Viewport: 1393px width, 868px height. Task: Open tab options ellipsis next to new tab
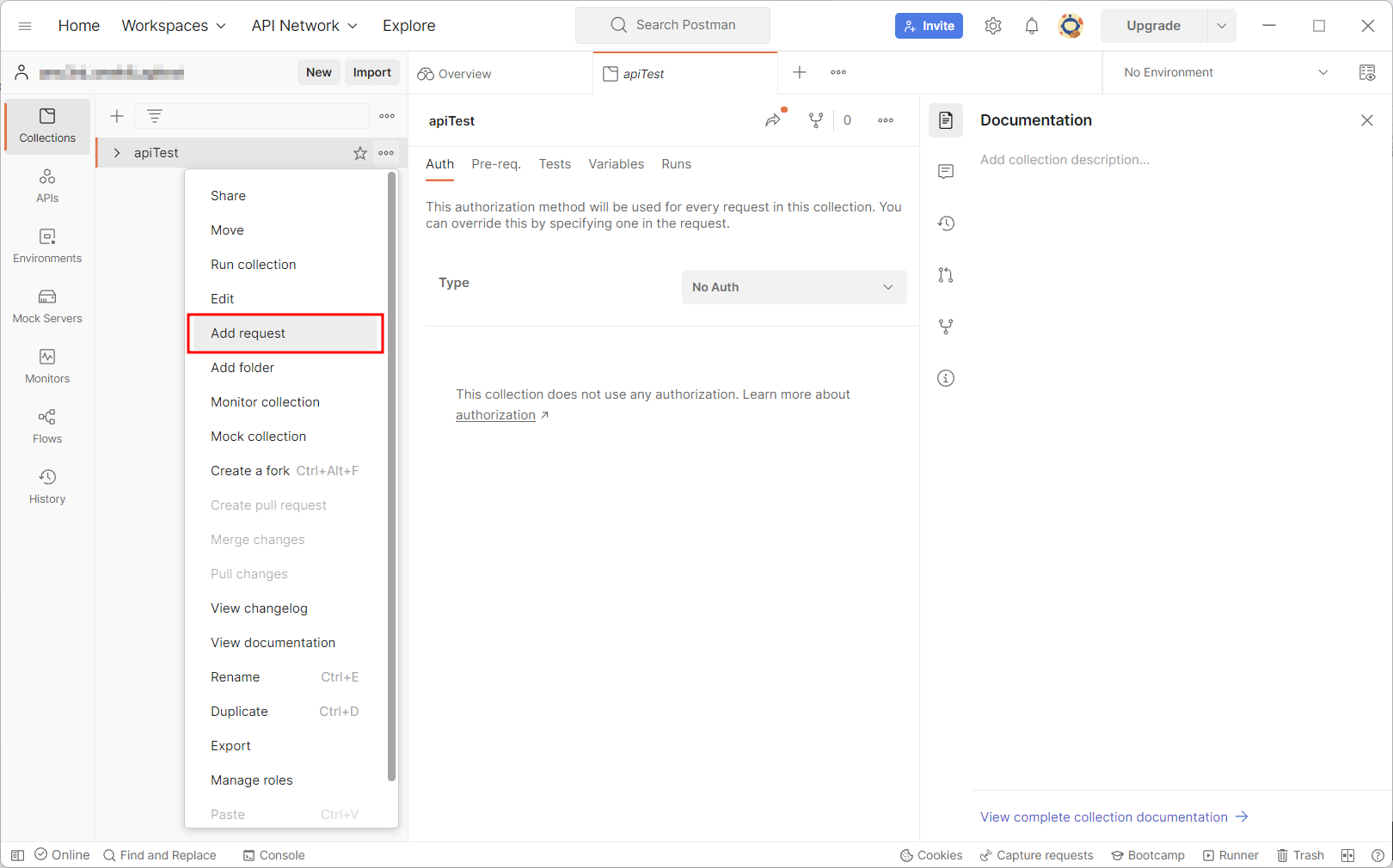(838, 72)
